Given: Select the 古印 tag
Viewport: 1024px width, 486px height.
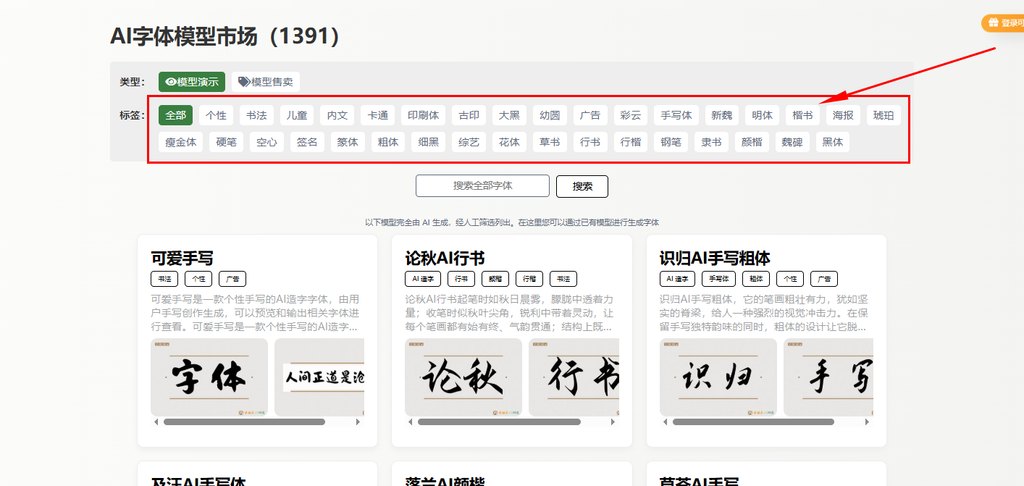Looking at the screenshot, I should 469,116.
